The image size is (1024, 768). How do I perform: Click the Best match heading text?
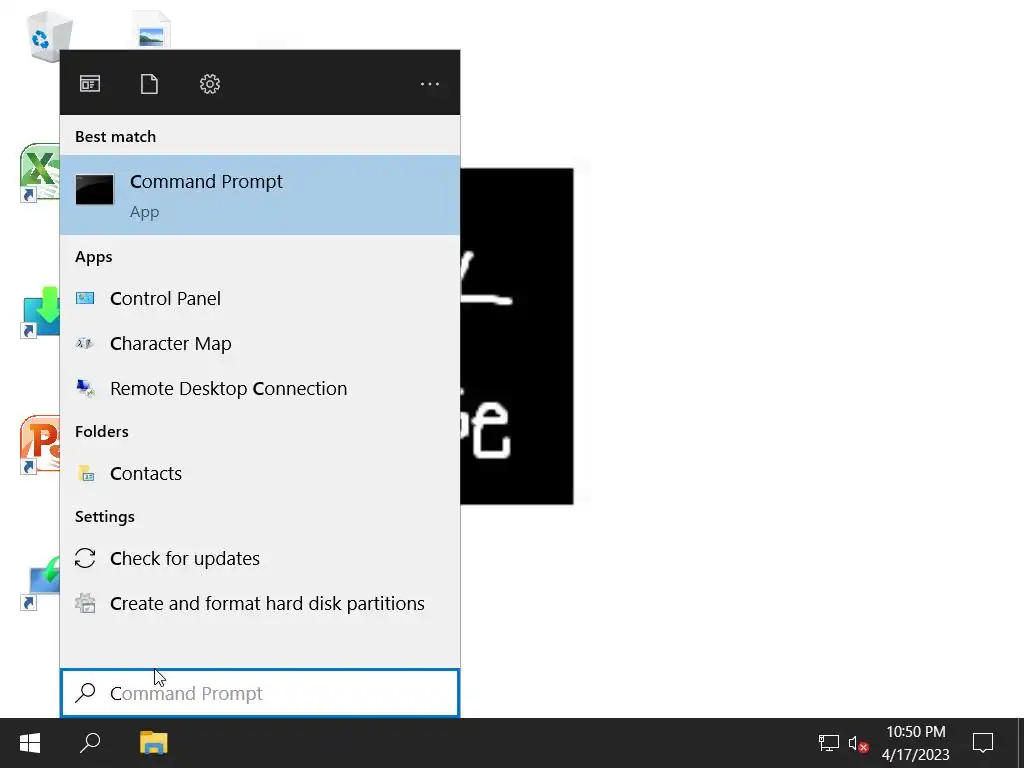(116, 136)
